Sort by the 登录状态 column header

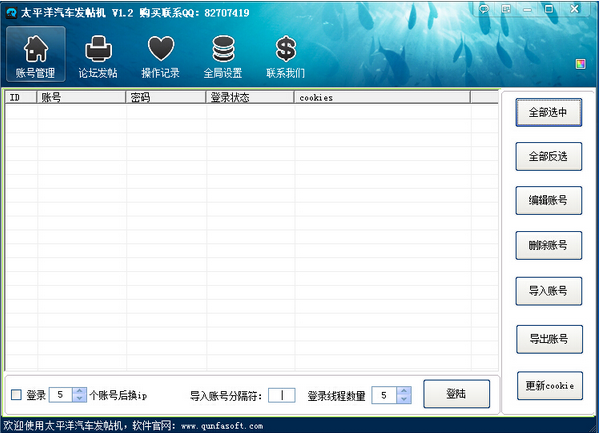pos(250,98)
